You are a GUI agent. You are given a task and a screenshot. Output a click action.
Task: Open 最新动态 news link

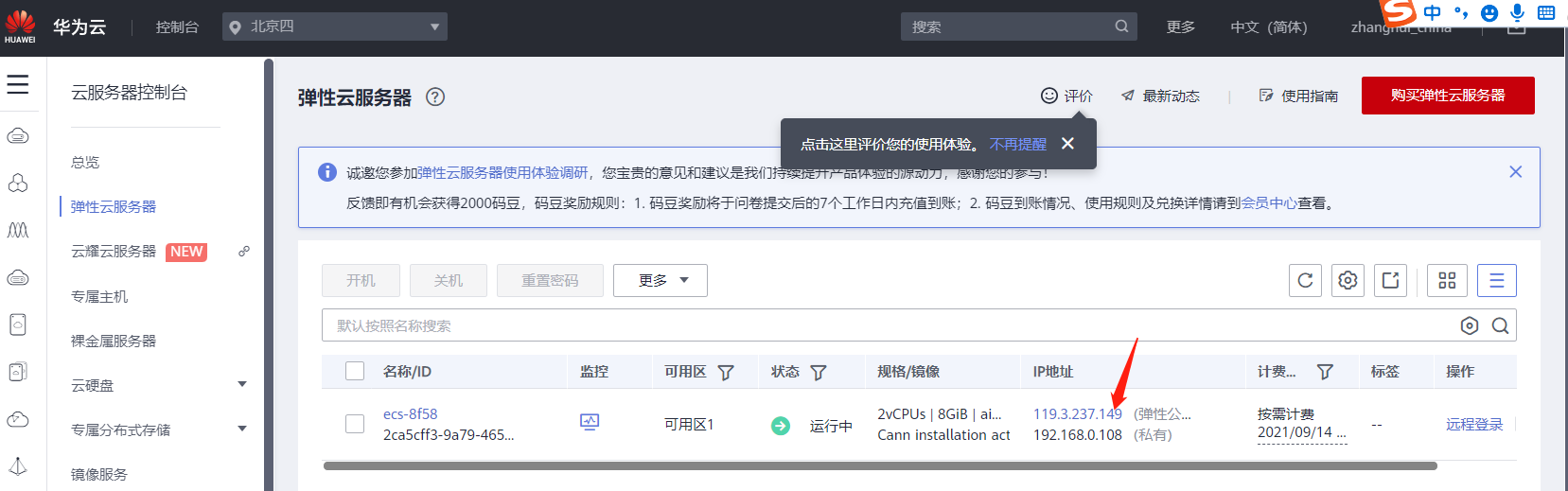[1160, 96]
